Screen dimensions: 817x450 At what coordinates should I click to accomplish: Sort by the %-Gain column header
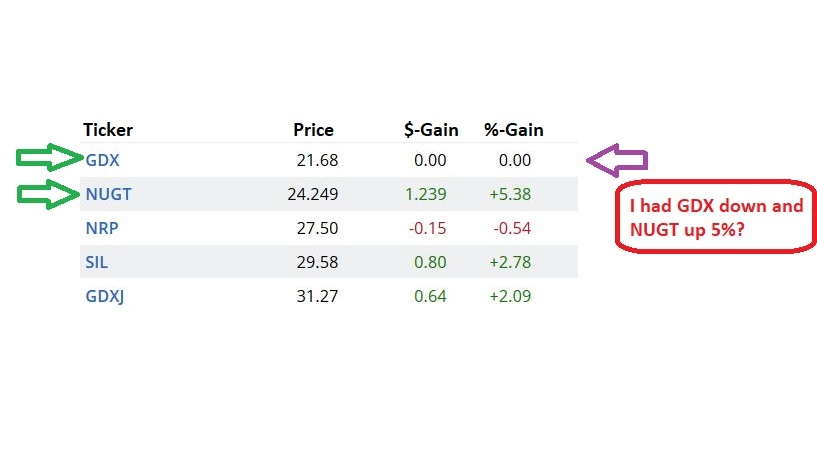tap(513, 130)
